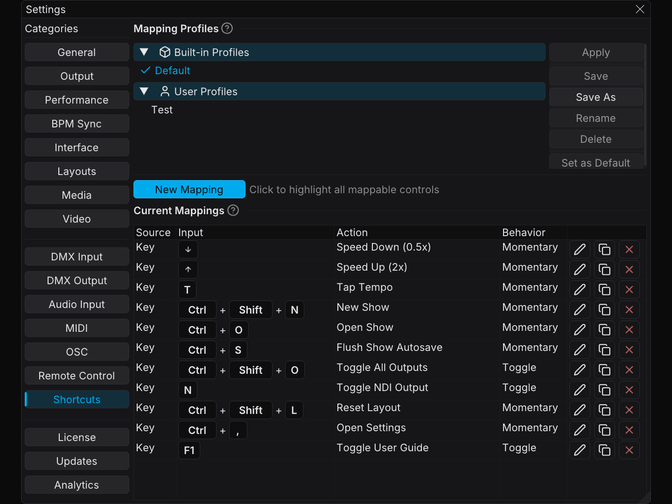Delete the New Show mapping
Screen dimensions: 672x504
(x=629, y=309)
